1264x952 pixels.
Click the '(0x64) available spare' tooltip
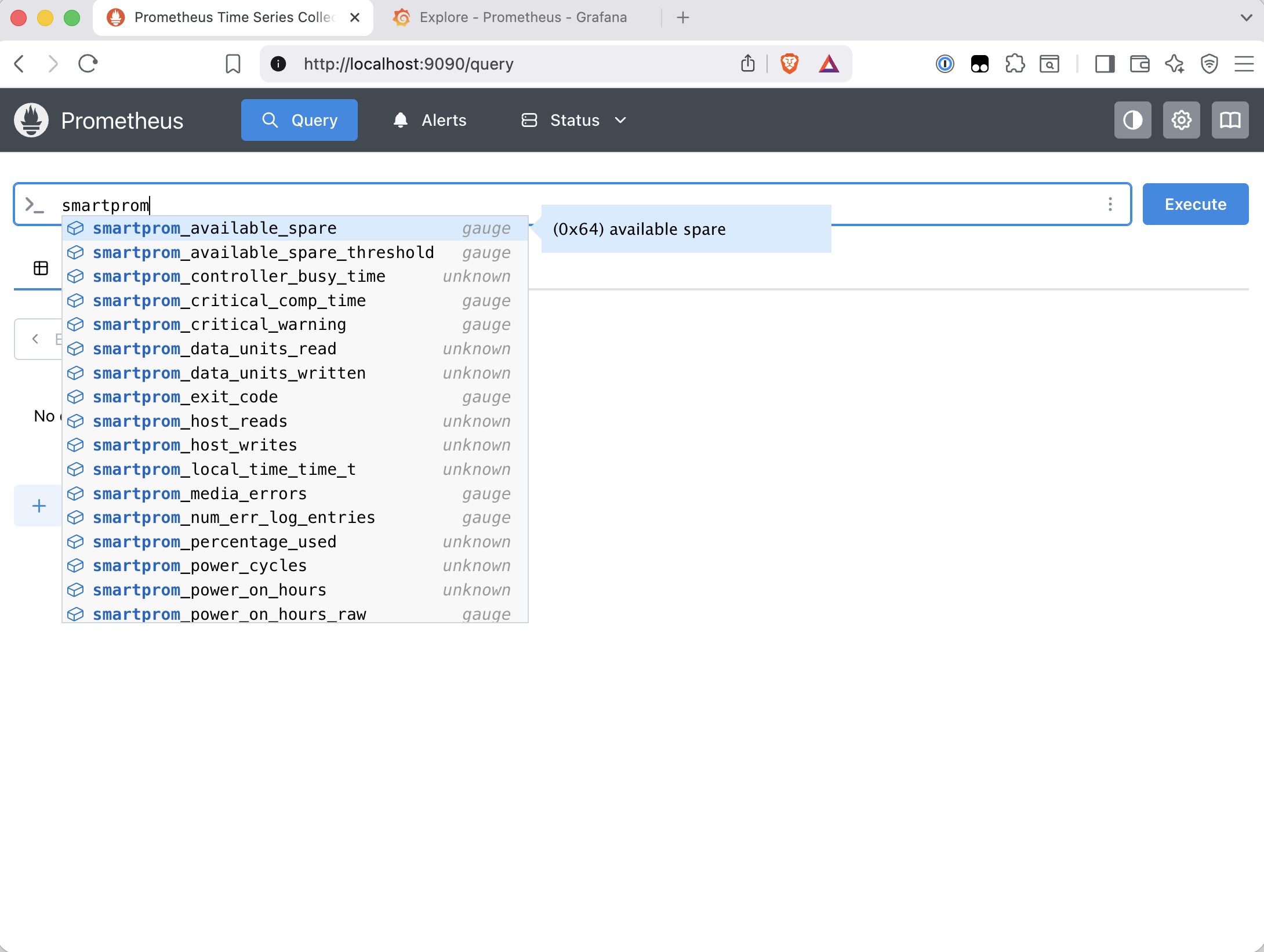point(686,229)
